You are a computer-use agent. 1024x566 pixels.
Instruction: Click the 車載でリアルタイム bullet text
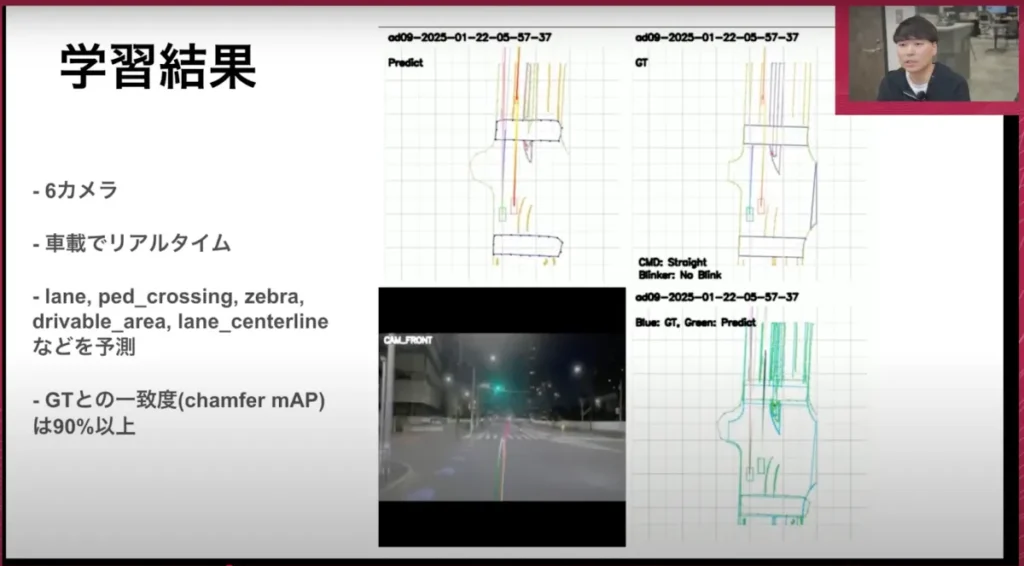[132, 244]
